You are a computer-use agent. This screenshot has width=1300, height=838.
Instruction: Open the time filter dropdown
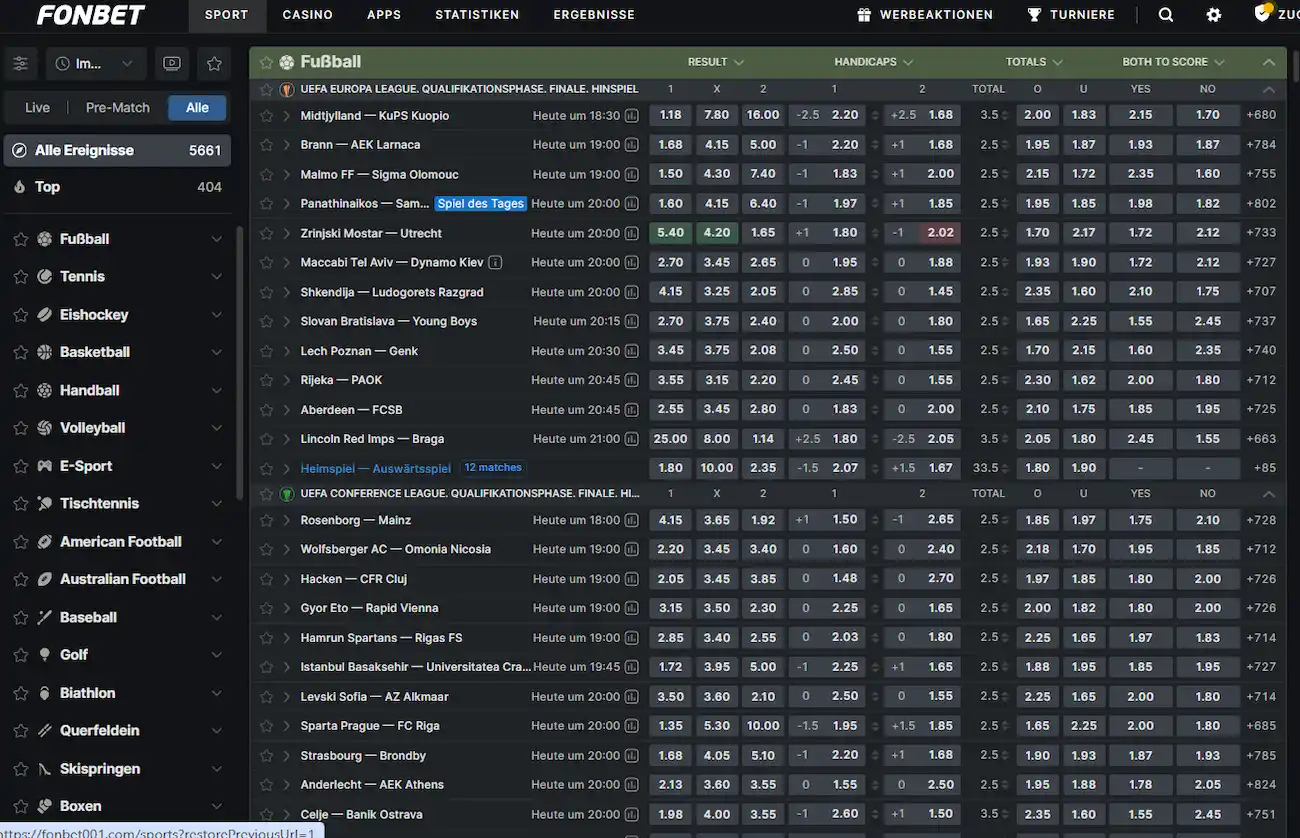pos(95,64)
